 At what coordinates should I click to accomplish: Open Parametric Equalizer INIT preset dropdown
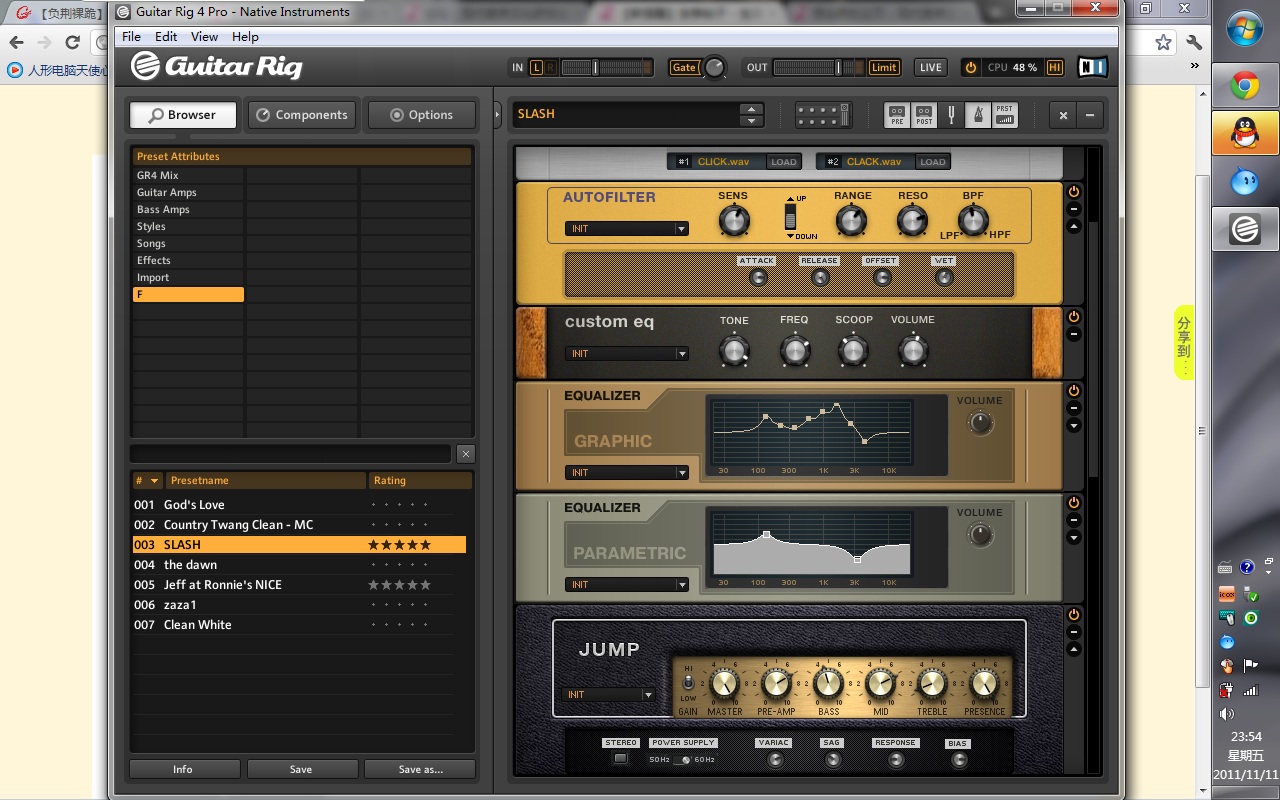point(626,585)
